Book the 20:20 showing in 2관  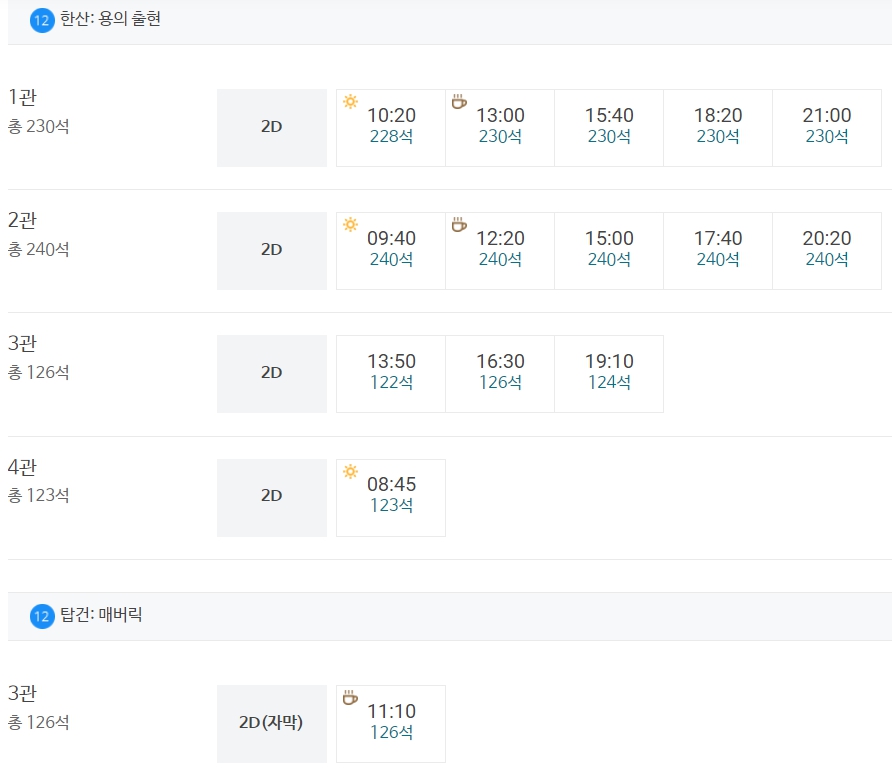(x=827, y=251)
